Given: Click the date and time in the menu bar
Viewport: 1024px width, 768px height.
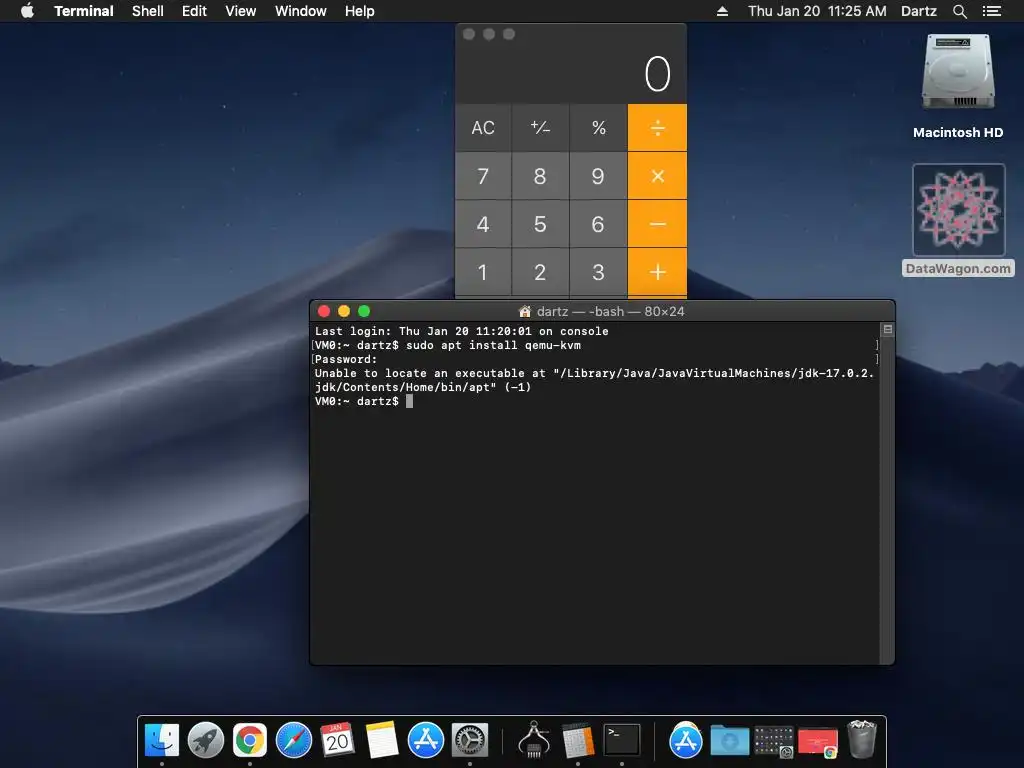Looking at the screenshot, I should [x=817, y=11].
